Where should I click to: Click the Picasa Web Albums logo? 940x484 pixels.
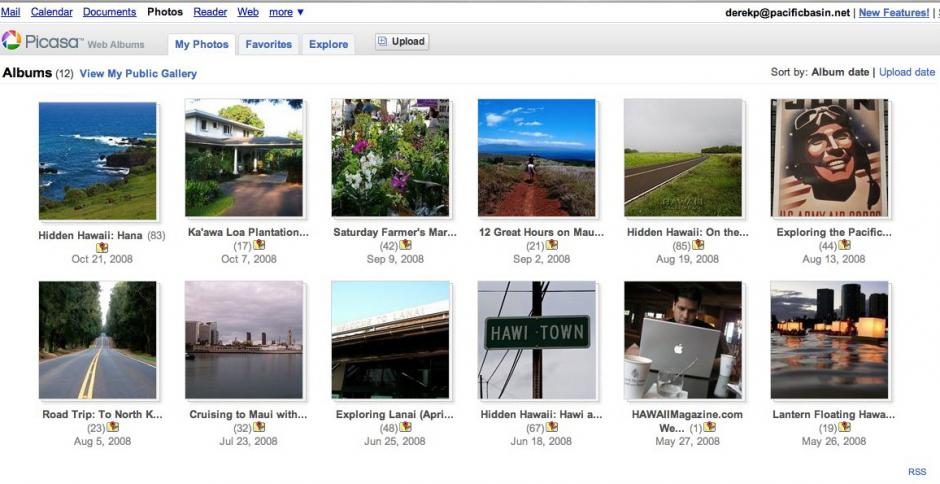73,42
